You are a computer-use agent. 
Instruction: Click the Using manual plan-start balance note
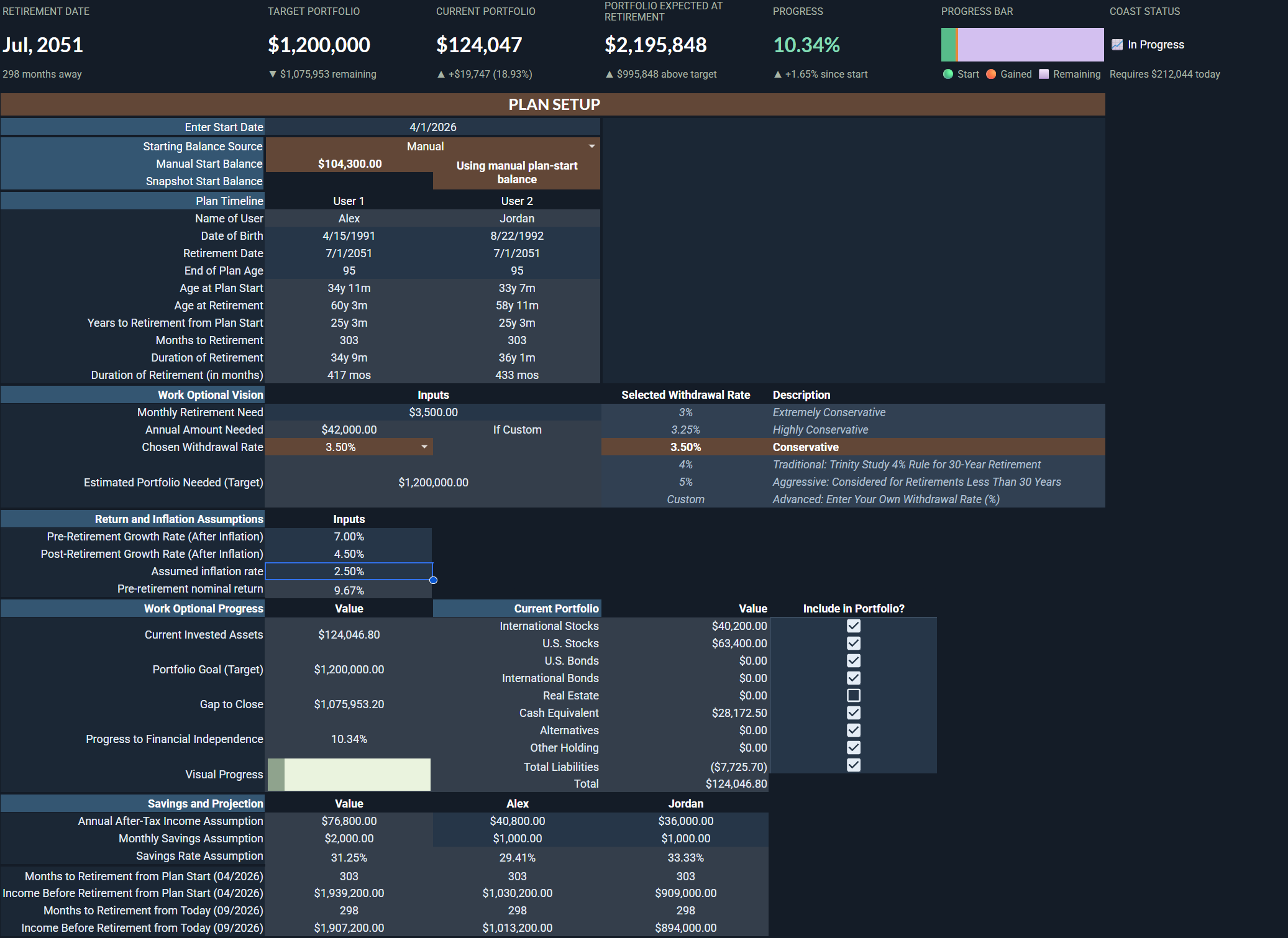(x=517, y=172)
